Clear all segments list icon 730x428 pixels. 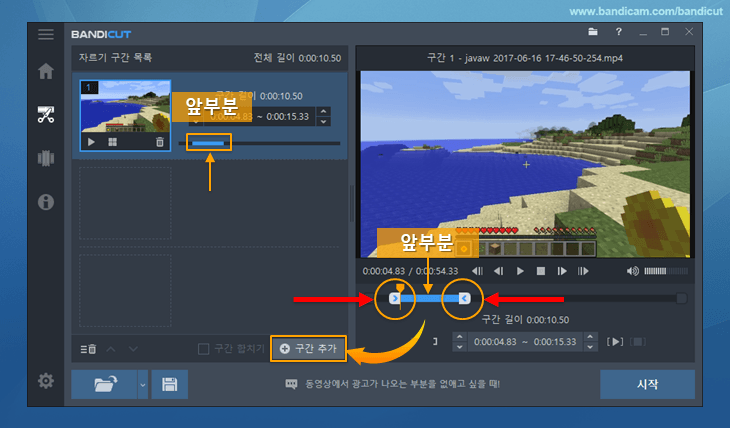point(88,349)
